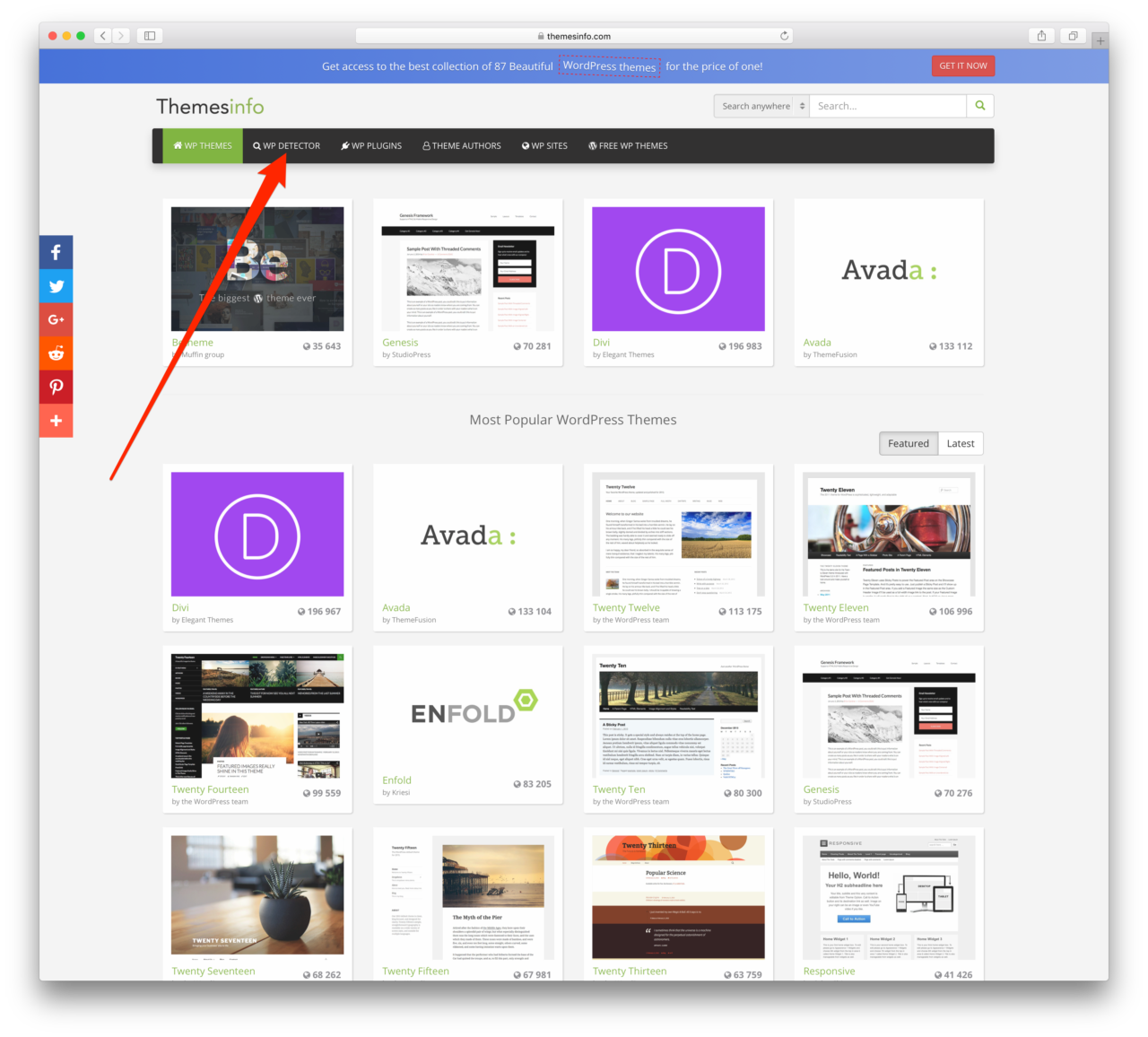Click the Twenty Ten title link

(x=619, y=789)
